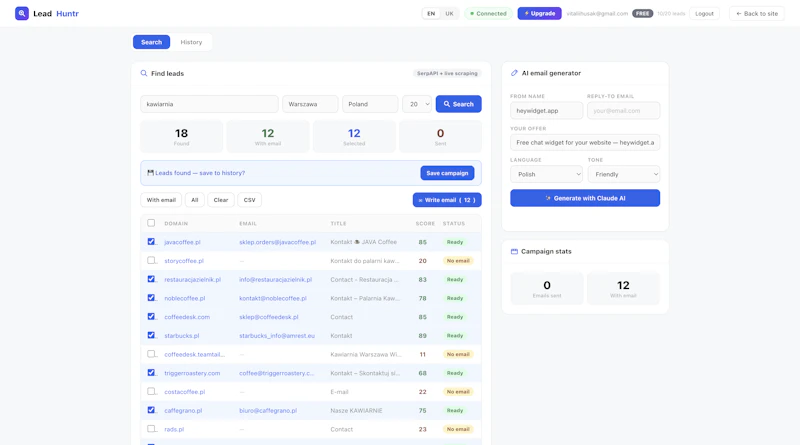Image resolution: width=800 pixels, height=445 pixels.
Task: Uncheck the triggerroastery.com row checkbox
Action: [151, 373]
